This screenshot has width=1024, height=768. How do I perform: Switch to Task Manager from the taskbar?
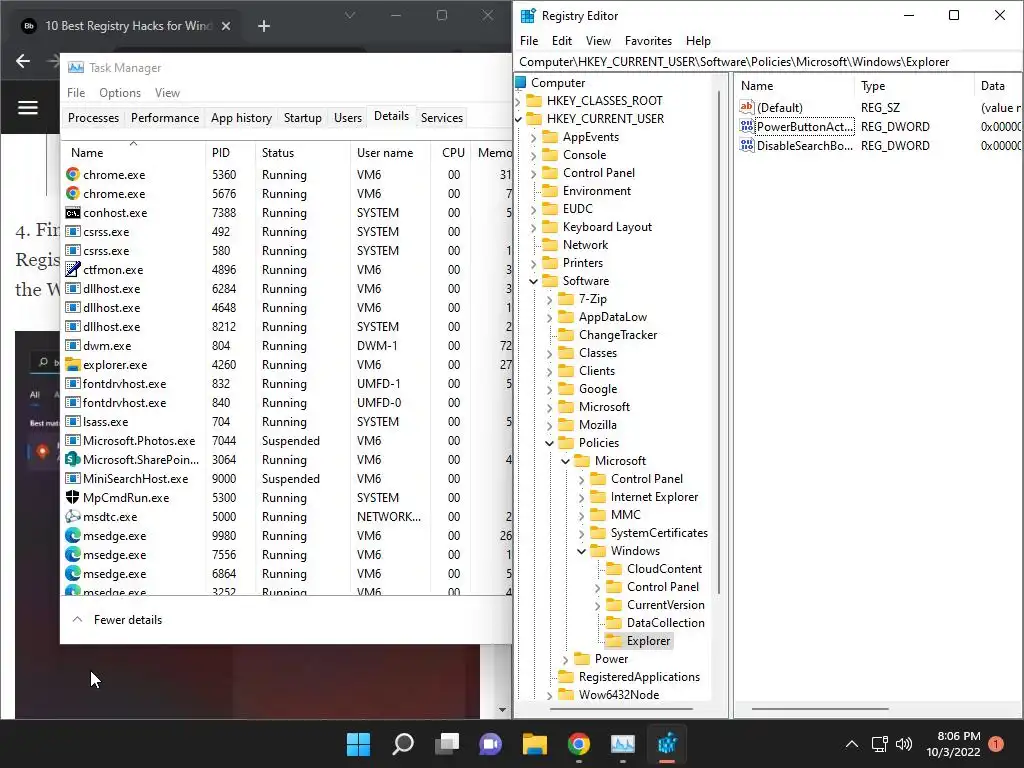622,744
